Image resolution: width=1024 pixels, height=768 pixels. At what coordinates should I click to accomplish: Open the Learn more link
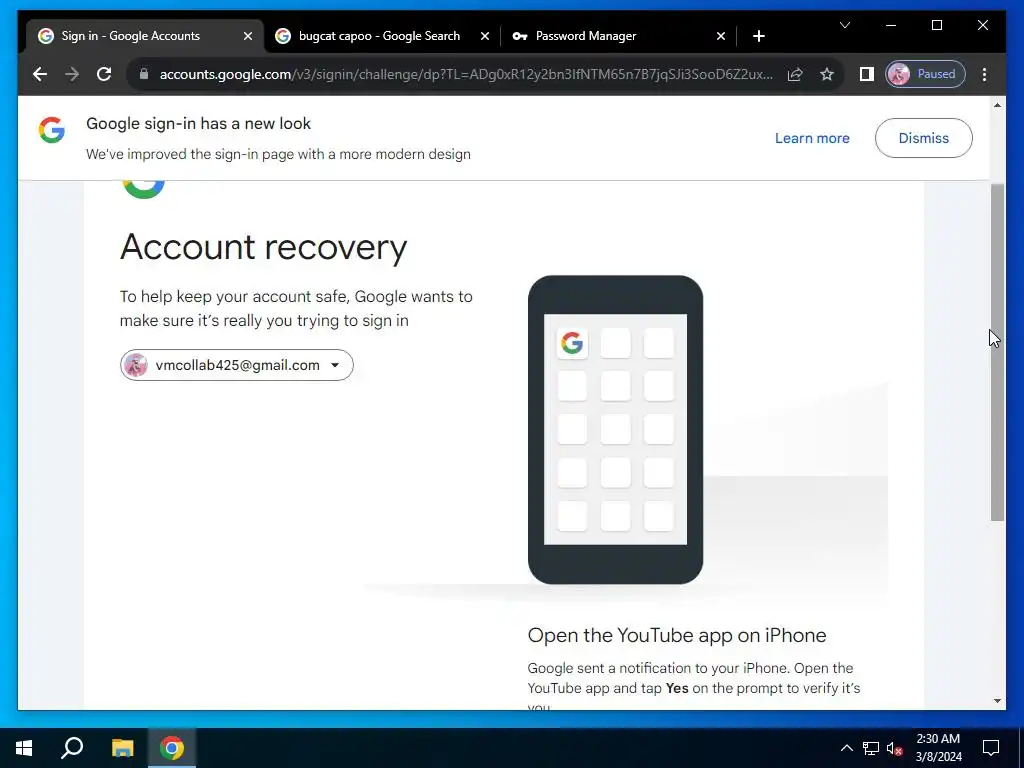812,138
